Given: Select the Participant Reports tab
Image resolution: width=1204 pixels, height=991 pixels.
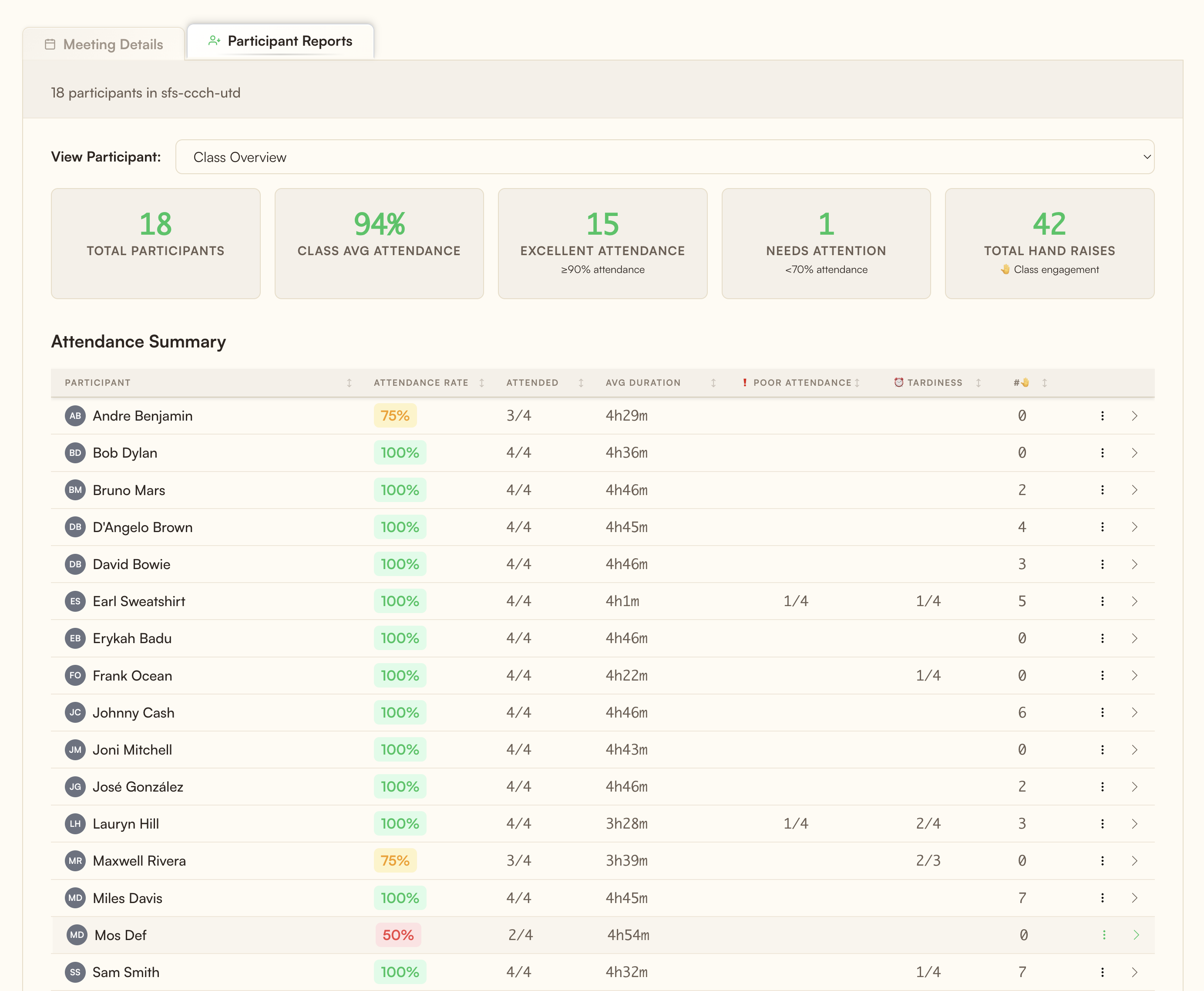Looking at the screenshot, I should 279,40.
